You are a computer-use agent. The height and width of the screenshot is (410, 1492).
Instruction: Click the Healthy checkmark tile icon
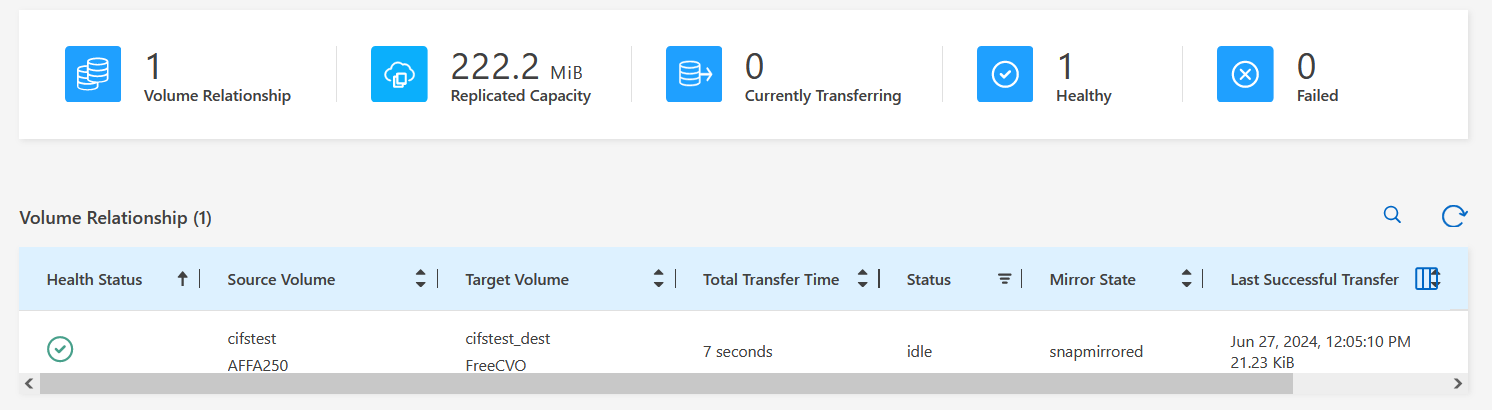tap(1005, 74)
